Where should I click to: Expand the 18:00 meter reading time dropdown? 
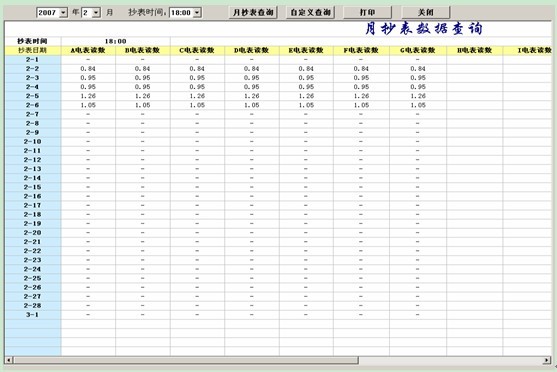coord(197,13)
